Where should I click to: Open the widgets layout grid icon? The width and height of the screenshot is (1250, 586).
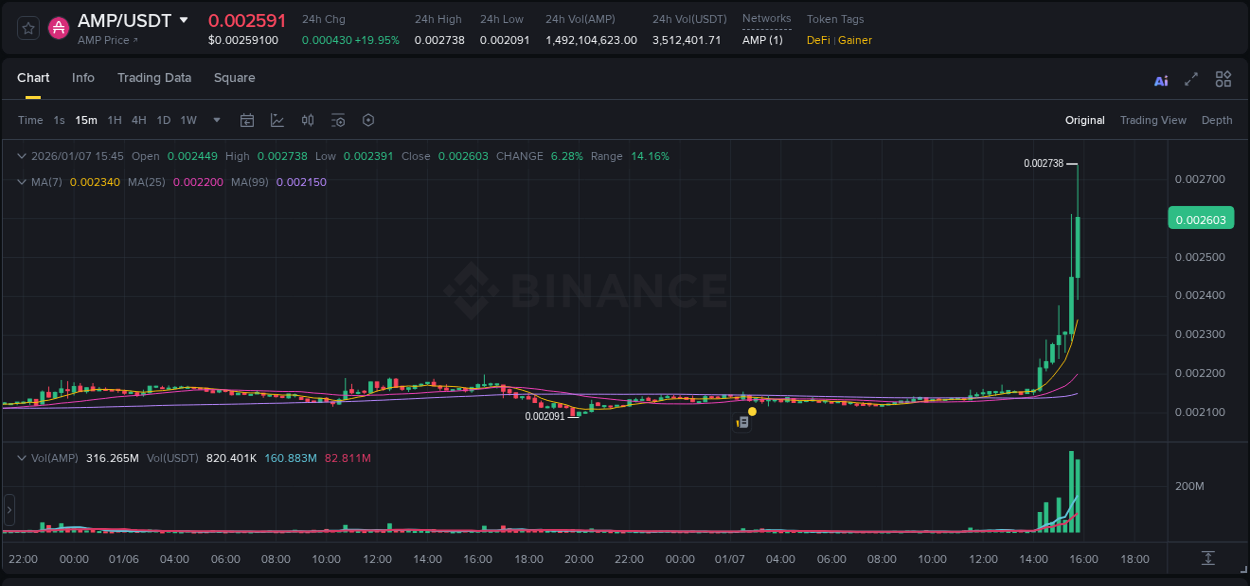(x=1222, y=78)
